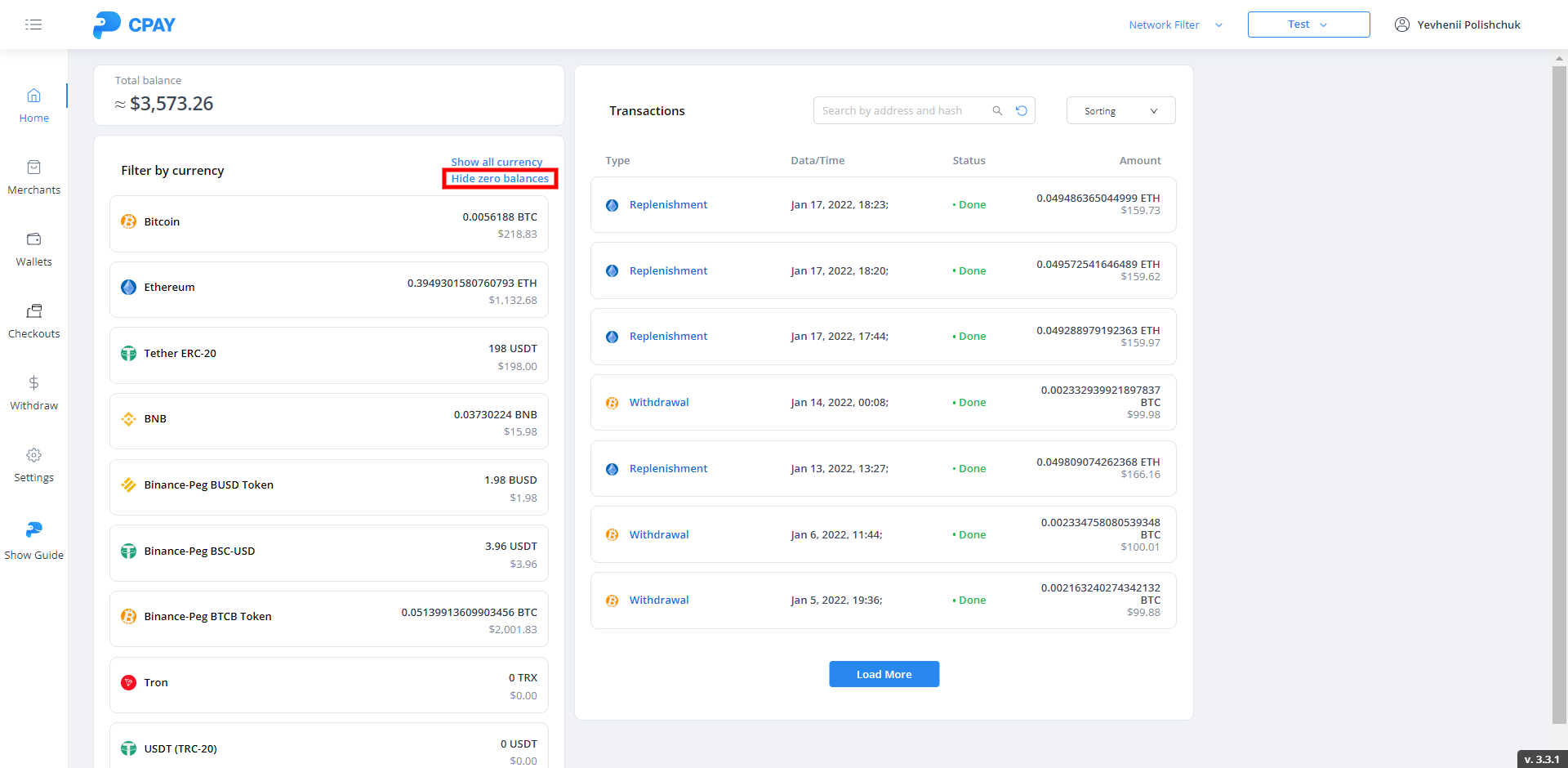Open the Test environment dropdown
This screenshot has height=768, width=1568.
(x=1308, y=25)
